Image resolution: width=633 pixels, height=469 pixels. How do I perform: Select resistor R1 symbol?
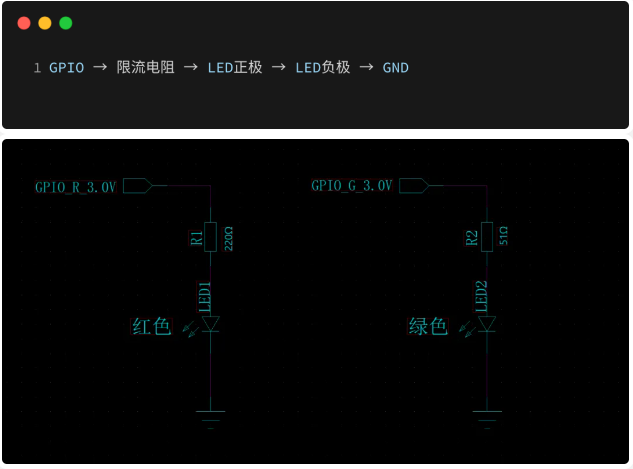[210, 237]
